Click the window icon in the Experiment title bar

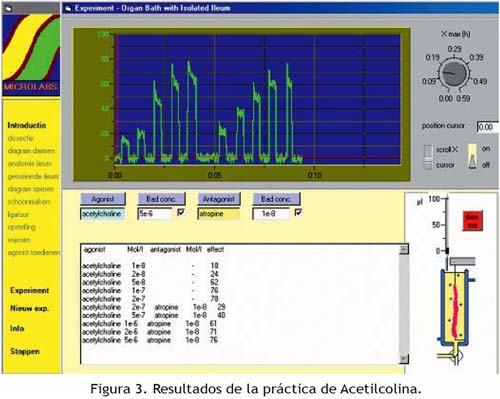click(x=68, y=8)
